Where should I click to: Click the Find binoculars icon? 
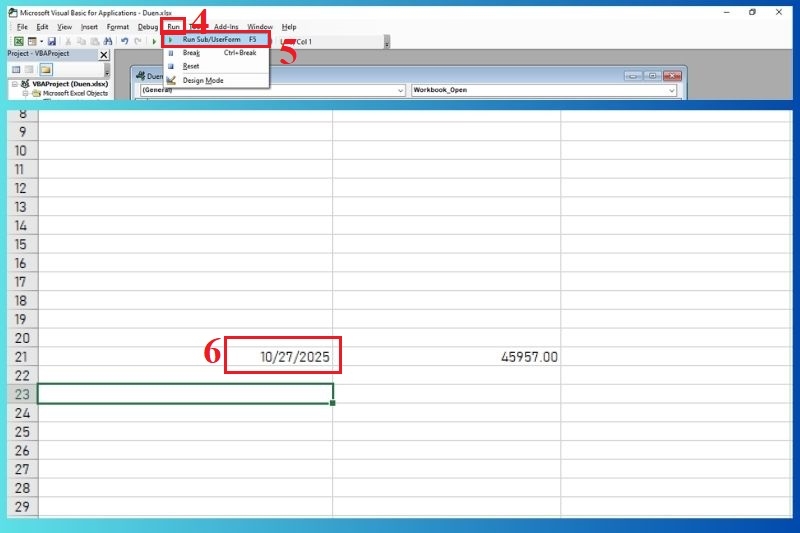pos(108,41)
